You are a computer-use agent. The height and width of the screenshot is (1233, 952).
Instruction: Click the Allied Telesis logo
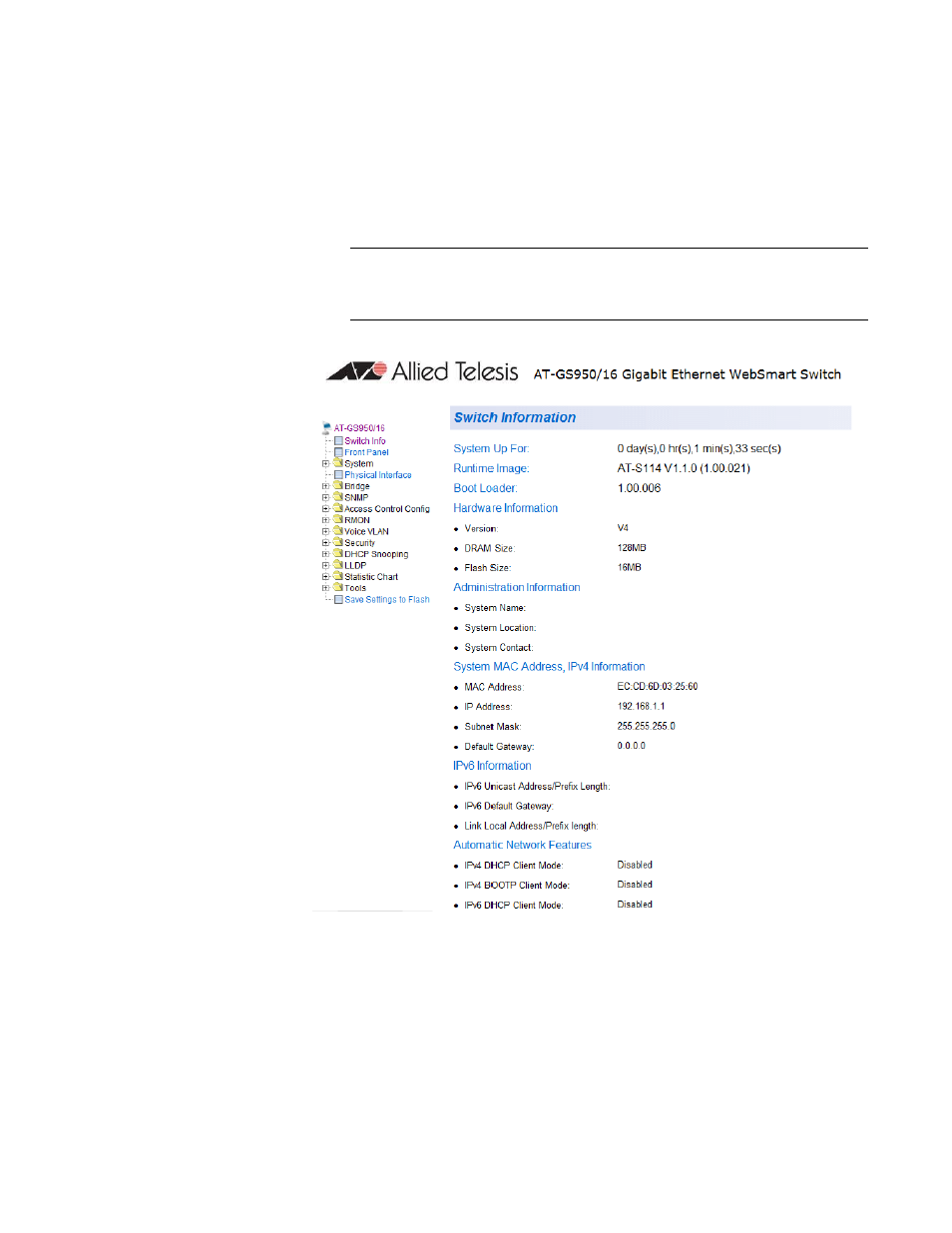pyautogui.click(x=423, y=371)
